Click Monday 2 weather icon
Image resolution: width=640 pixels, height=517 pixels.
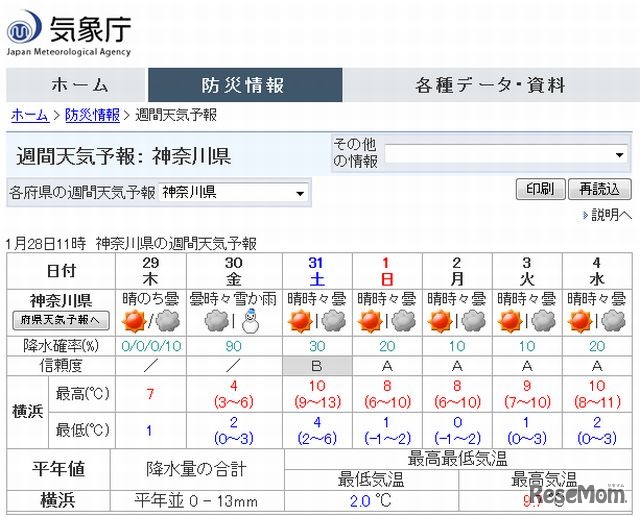[456, 321]
